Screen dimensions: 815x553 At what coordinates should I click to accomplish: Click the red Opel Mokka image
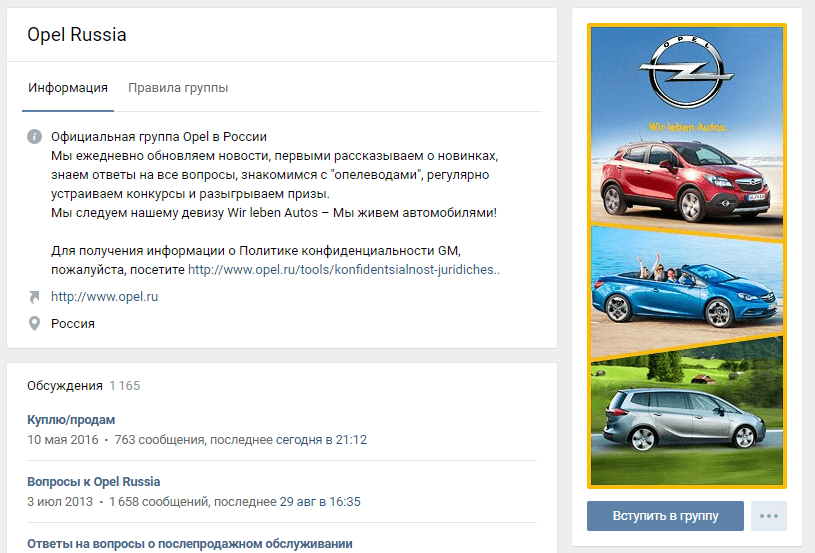[685, 181]
